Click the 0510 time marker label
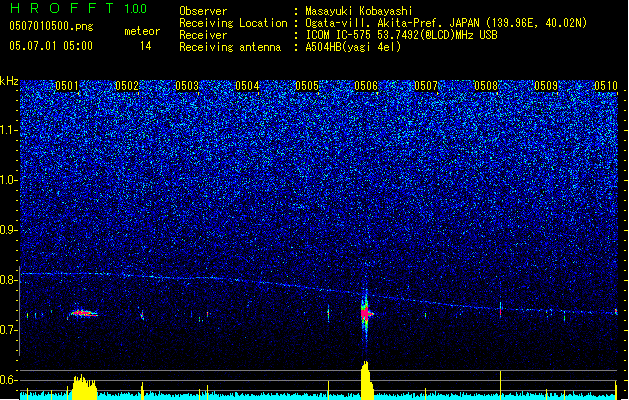 606,86
